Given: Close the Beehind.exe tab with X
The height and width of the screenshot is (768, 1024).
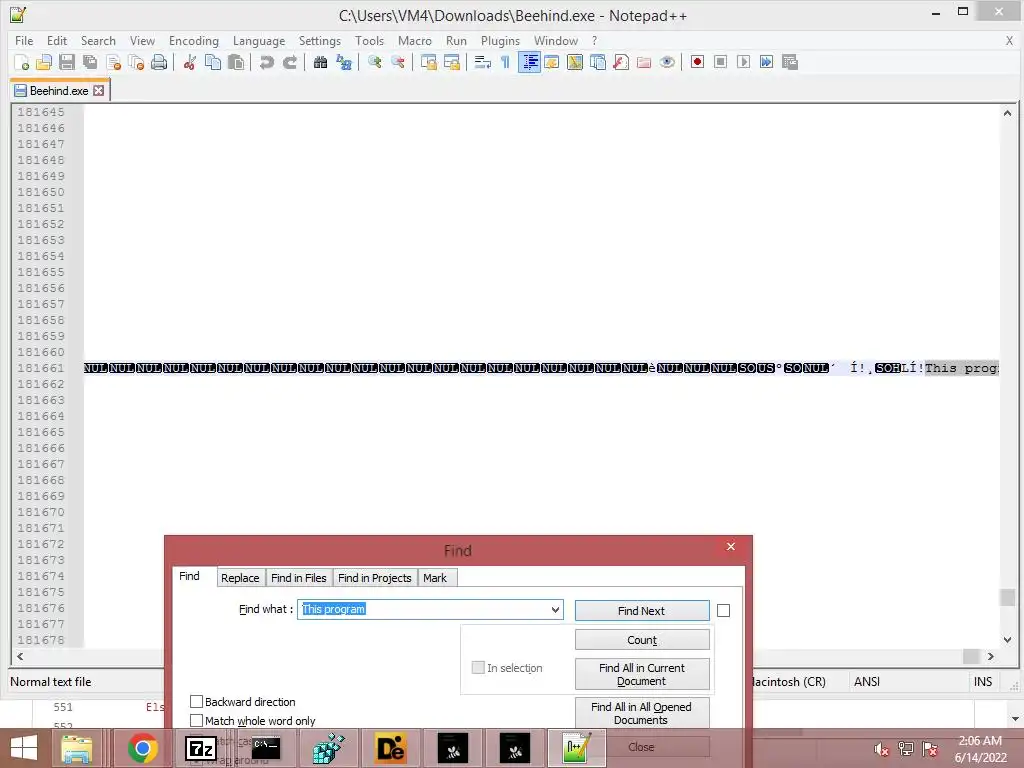Looking at the screenshot, I should [99, 91].
